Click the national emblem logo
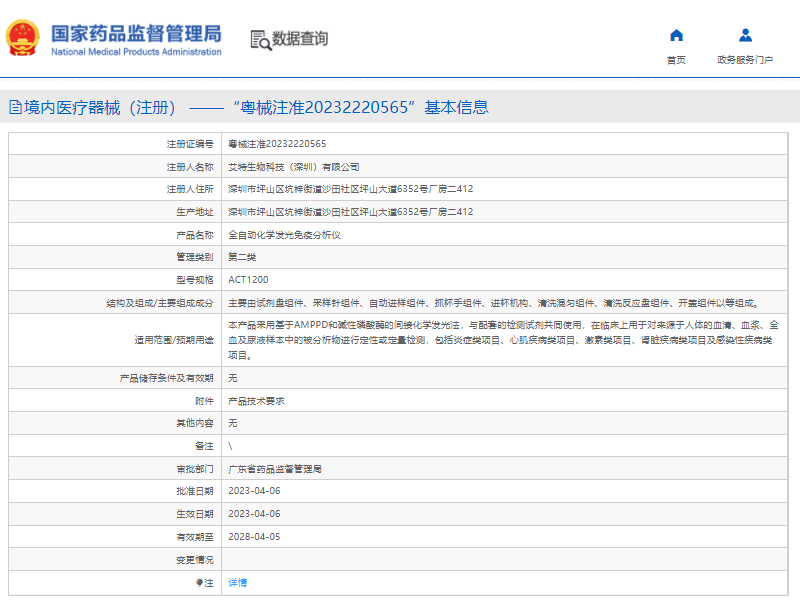The image size is (800, 602). (22, 38)
